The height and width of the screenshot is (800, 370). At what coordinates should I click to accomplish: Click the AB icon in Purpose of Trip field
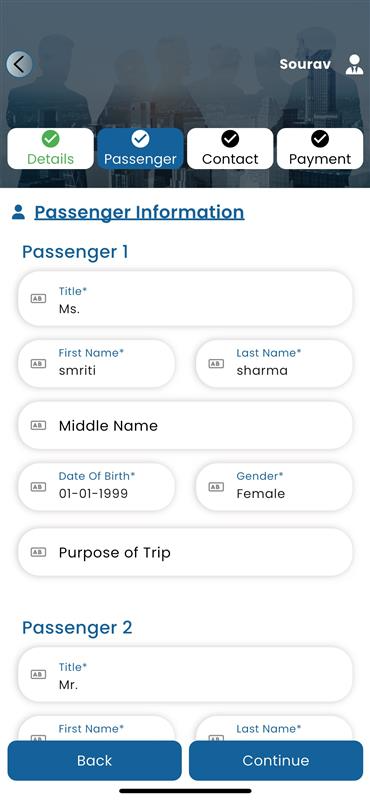coord(38,552)
